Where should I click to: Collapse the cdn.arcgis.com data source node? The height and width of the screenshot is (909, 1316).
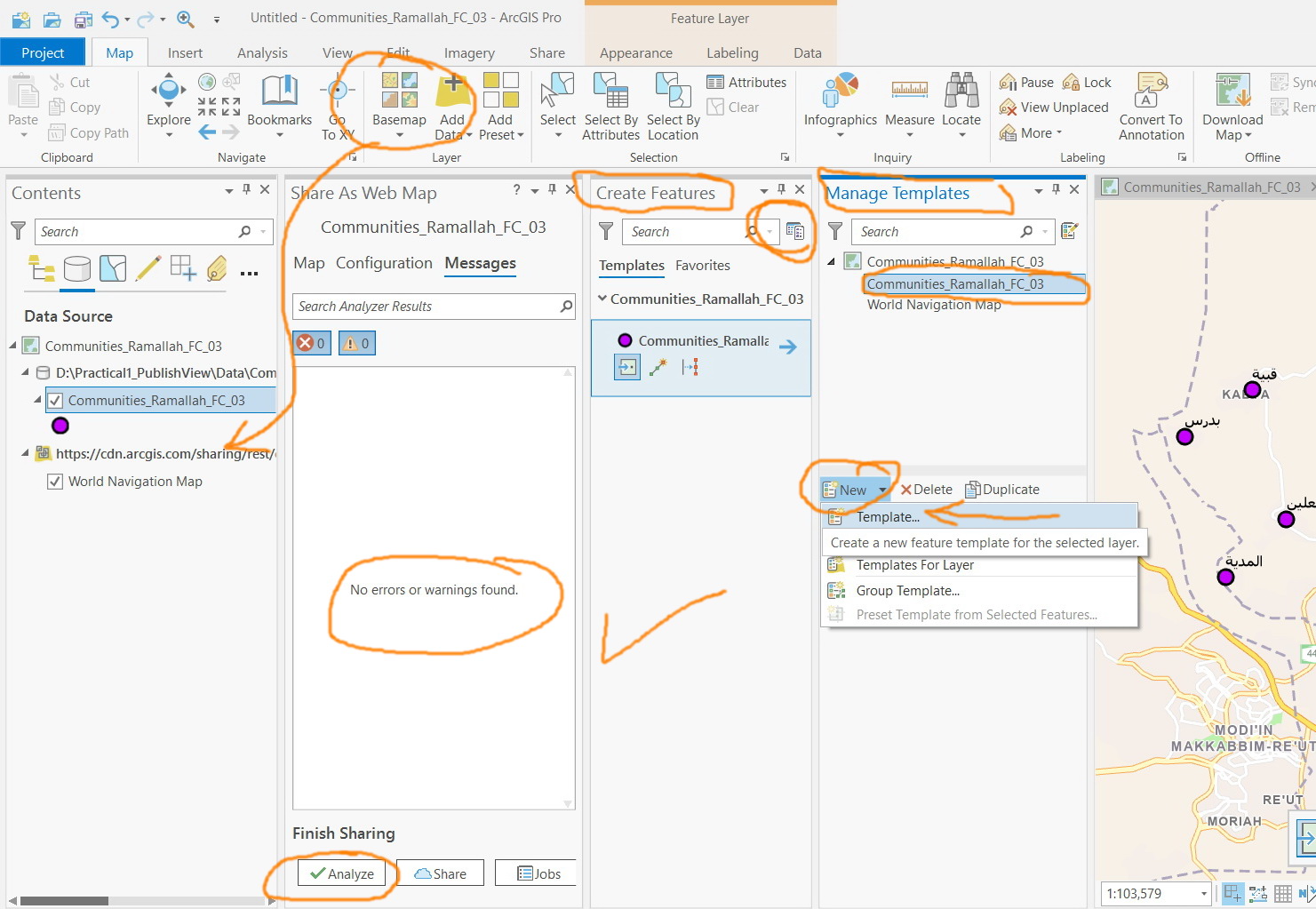(25, 454)
